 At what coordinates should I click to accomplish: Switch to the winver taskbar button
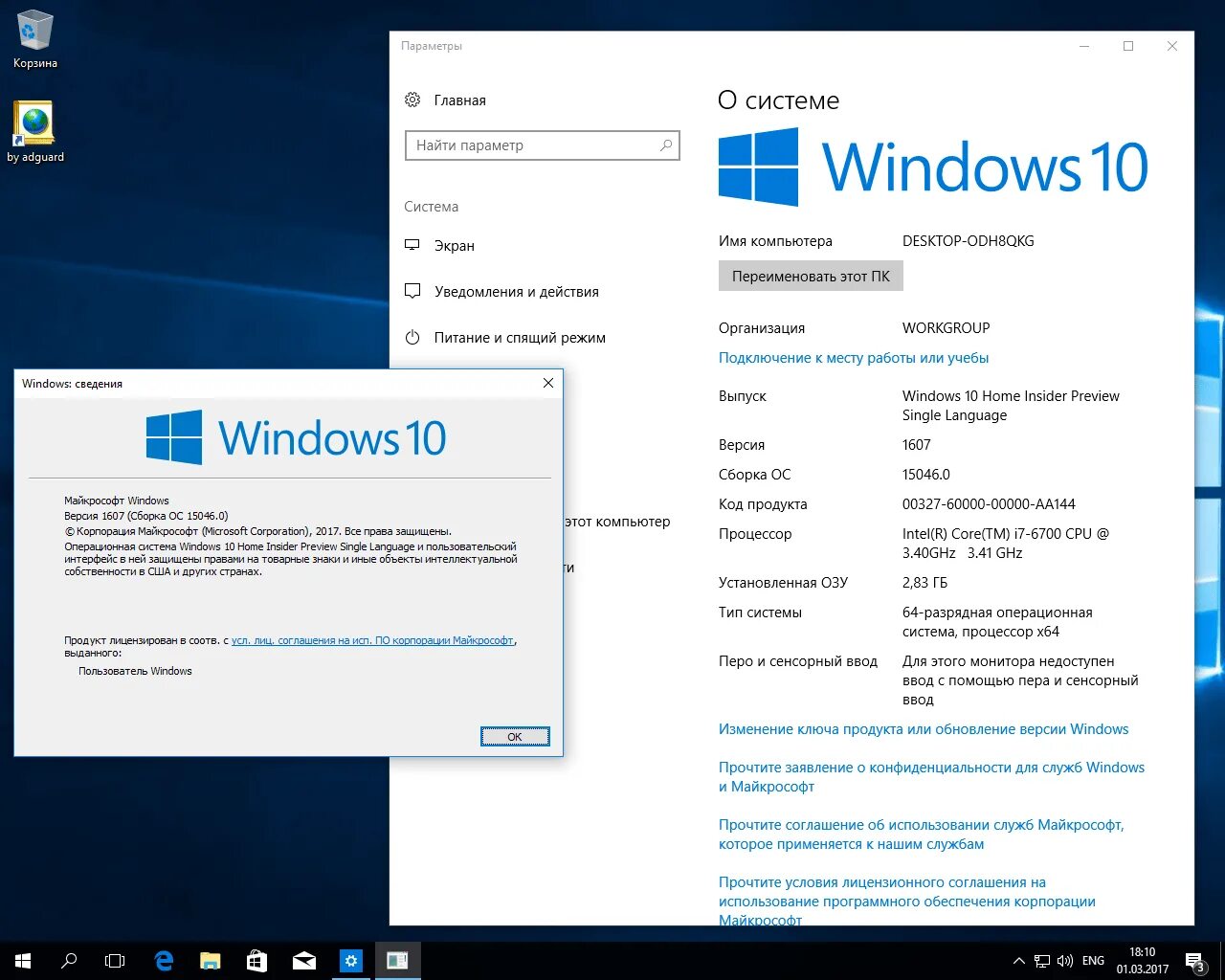[x=397, y=961]
